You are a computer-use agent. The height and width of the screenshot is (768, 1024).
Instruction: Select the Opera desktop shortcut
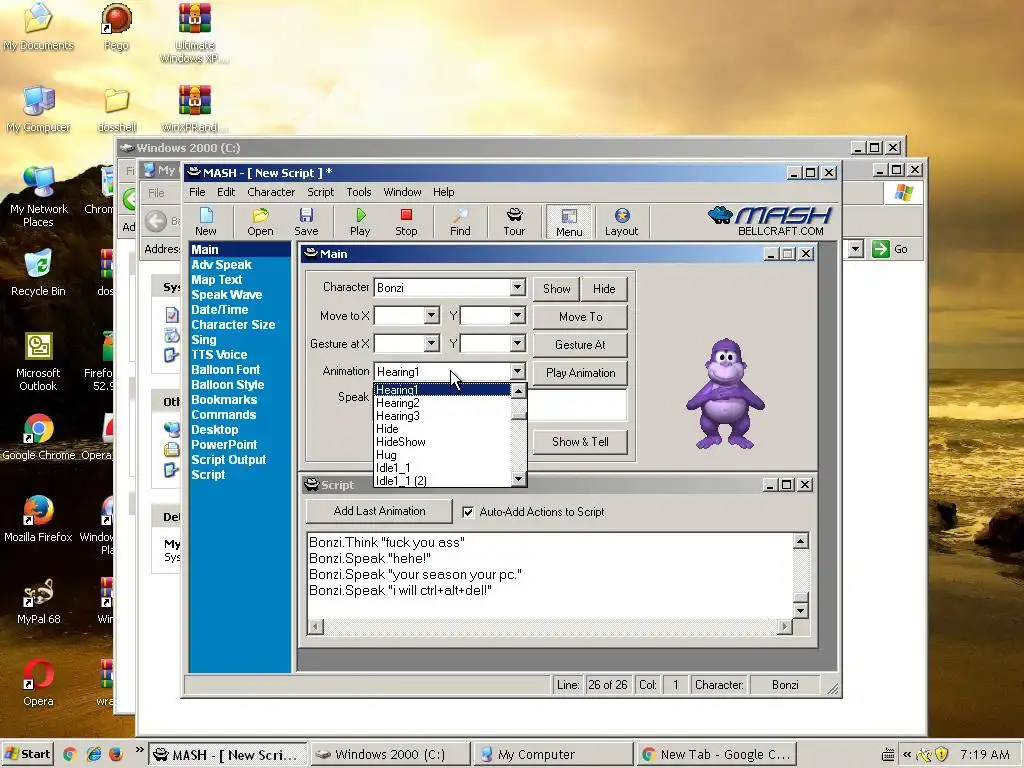38,682
